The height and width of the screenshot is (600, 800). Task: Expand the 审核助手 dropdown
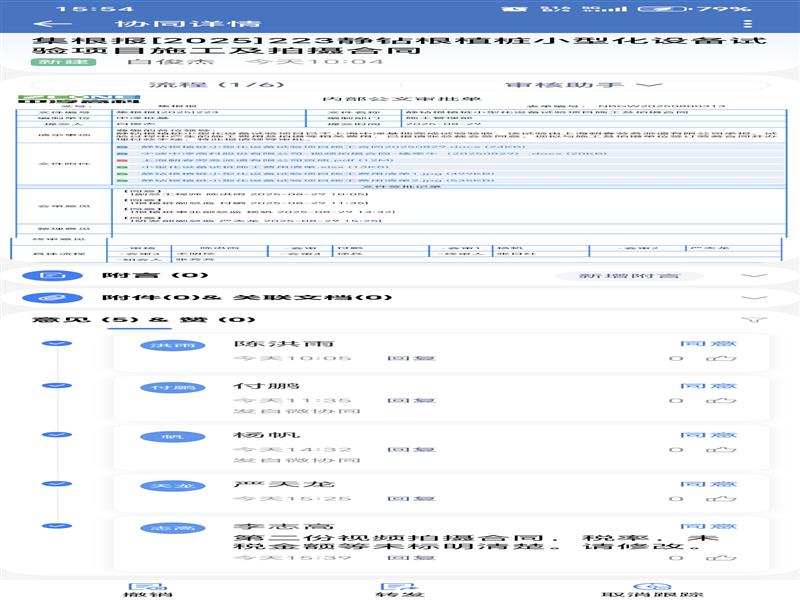(584, 85)
